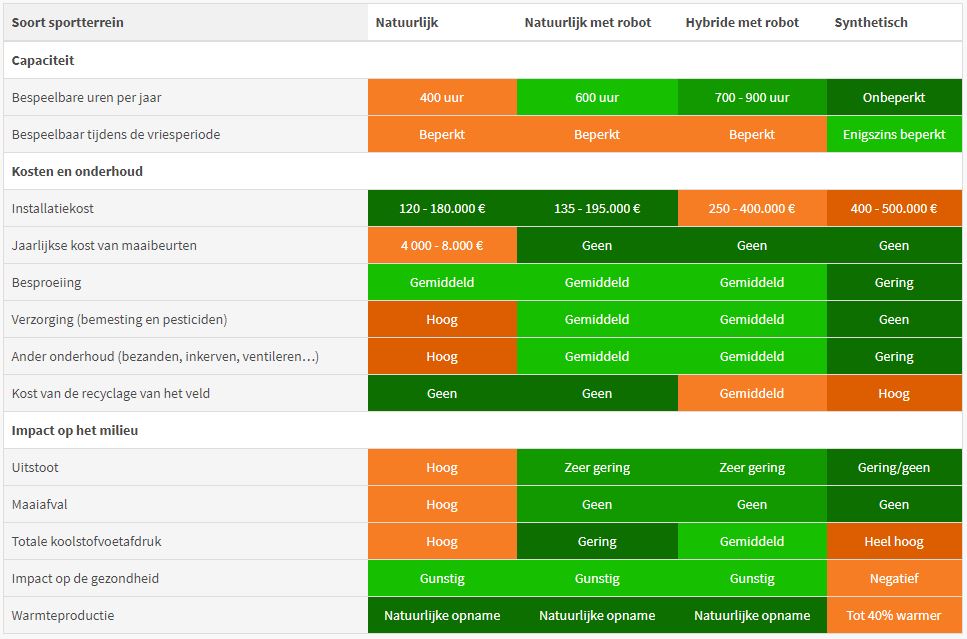Select the 'Natuurlijk' column header
967x639 pixels.
pos(442,23)
